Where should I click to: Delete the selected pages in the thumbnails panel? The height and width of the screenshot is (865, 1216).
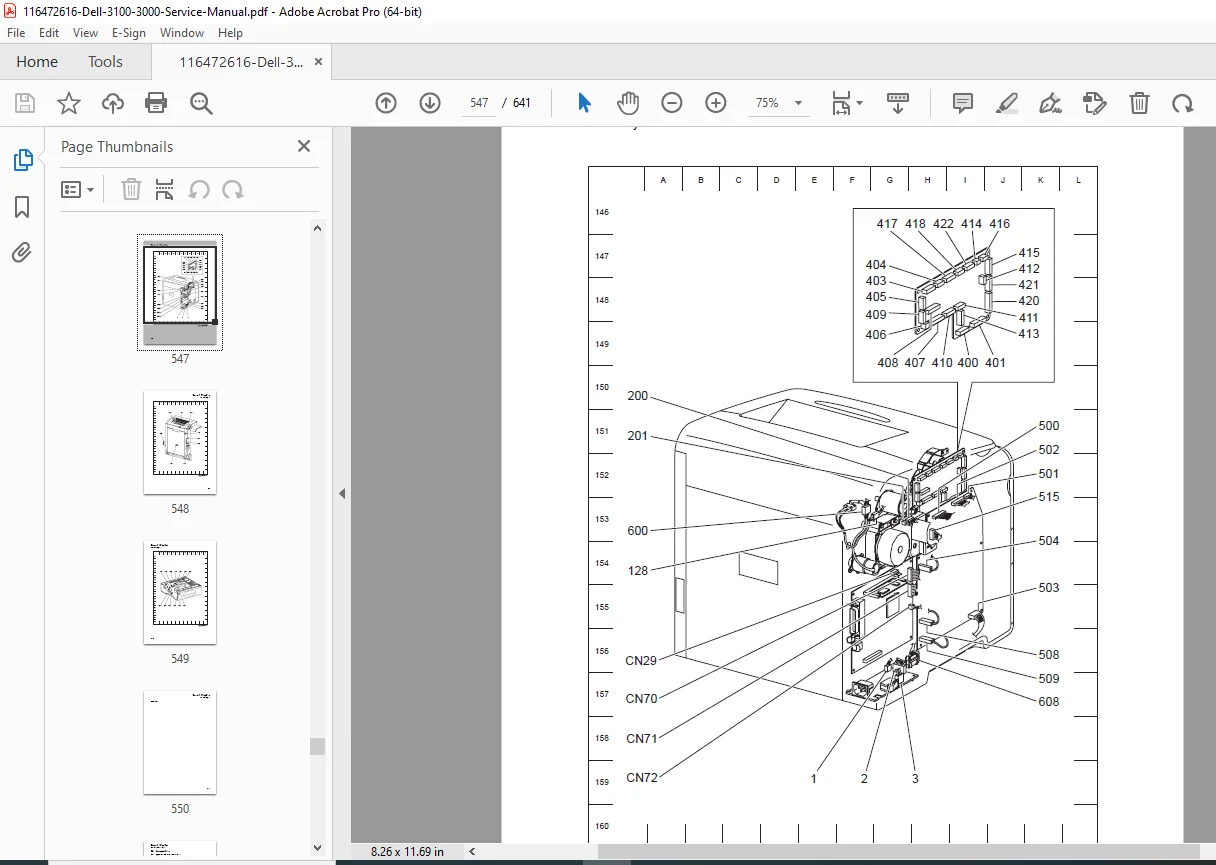coord(131,189)
